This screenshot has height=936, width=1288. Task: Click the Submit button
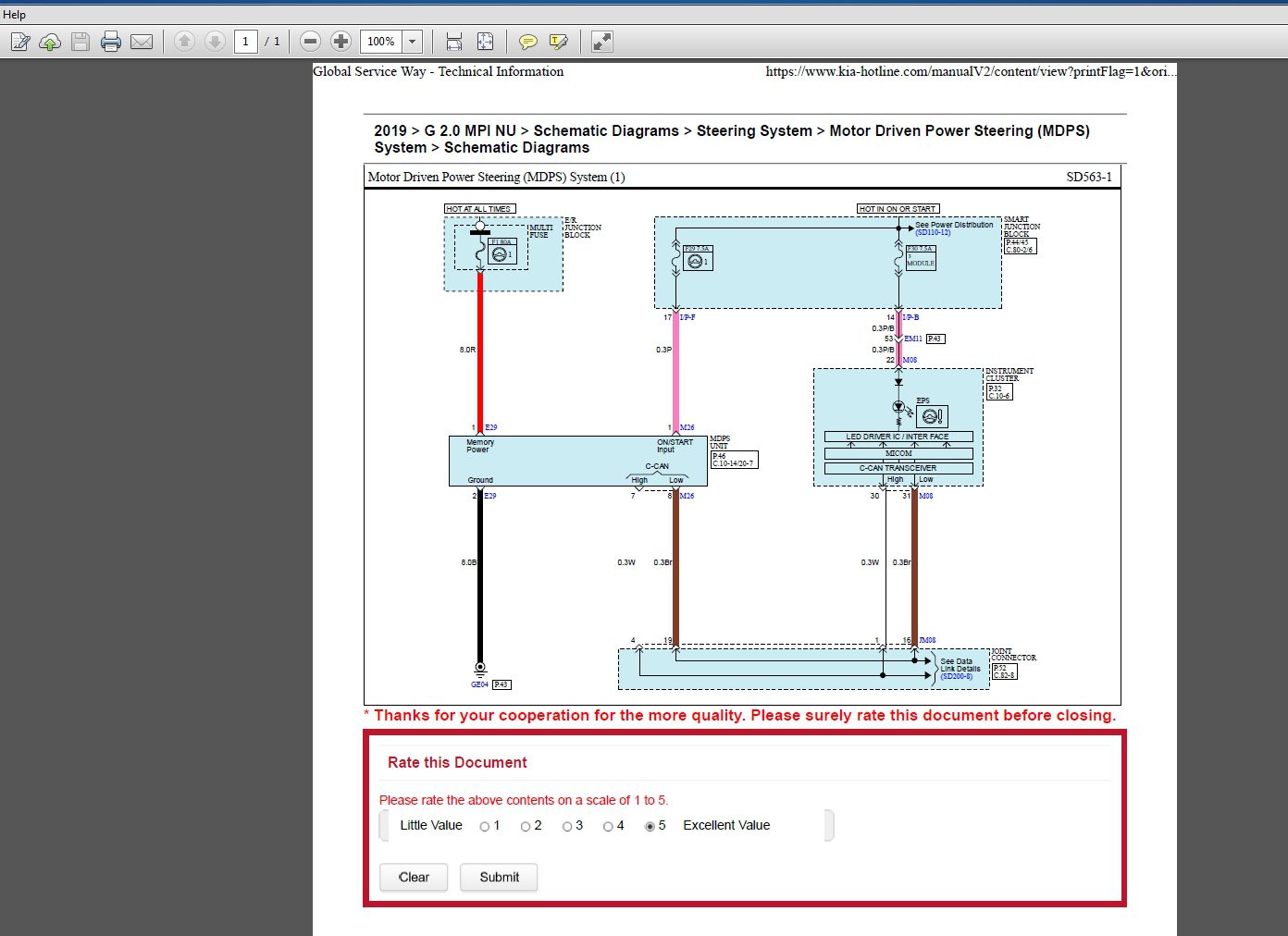coord(499,877)
